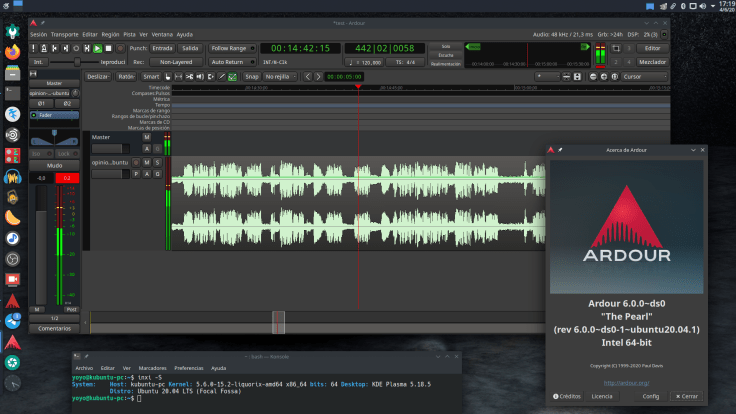The image size is (736, 414).
Task: Stop the transport playback
Action: 108,47
